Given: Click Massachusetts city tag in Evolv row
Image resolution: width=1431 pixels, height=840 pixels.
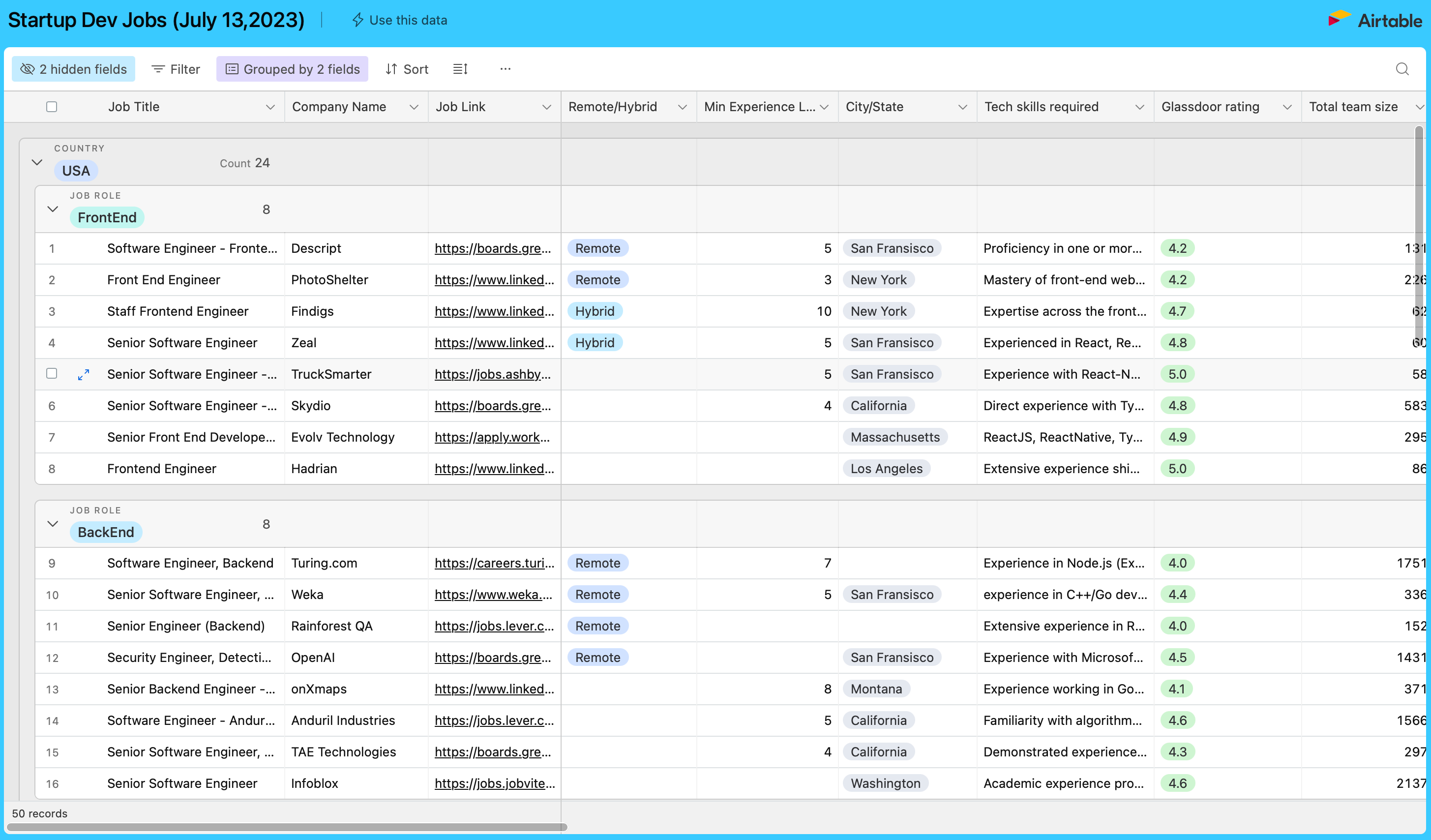Looking at the screenshot, I should pyautogui.click(x=895, y=437).
